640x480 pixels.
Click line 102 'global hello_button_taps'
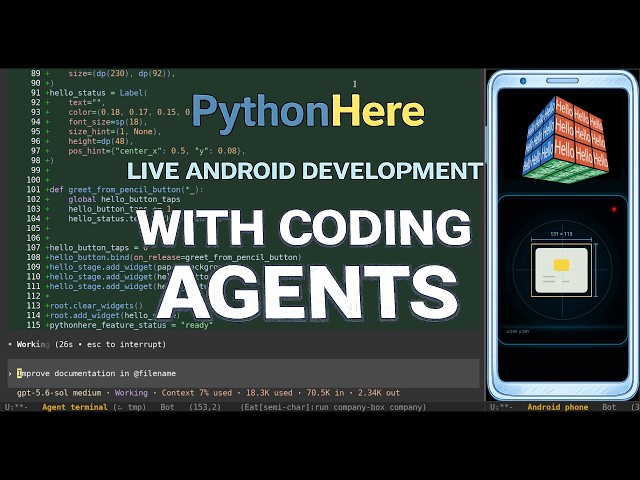click(124, 200)
